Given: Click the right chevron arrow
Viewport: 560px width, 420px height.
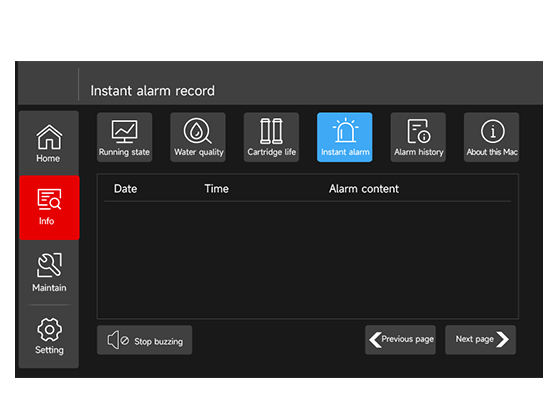Looking at the screenshot, I should [x=502, y=340].
